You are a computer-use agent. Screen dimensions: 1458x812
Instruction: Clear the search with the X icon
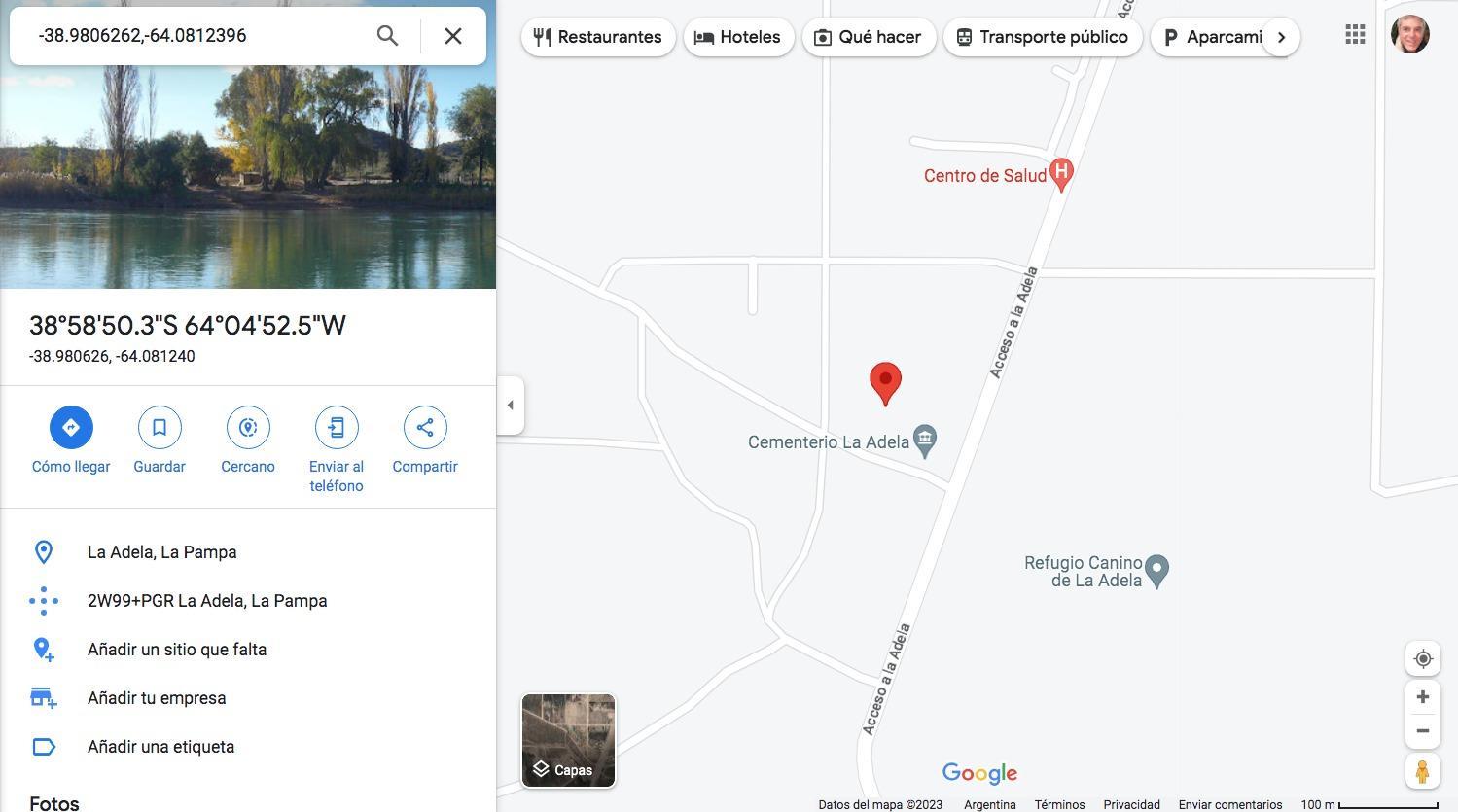point(452,36)
